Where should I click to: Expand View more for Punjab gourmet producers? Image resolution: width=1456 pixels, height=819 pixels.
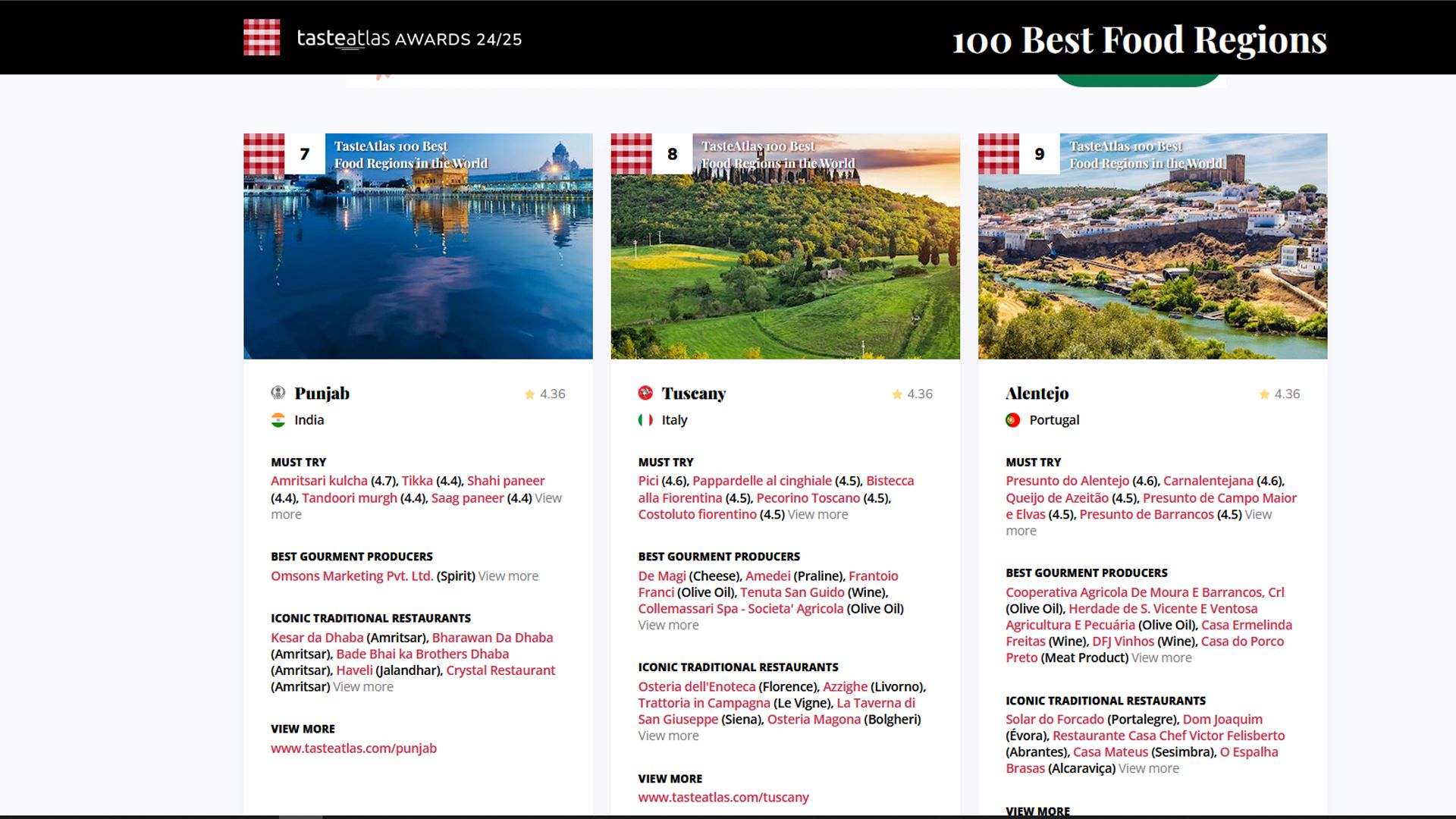(508, 576)
